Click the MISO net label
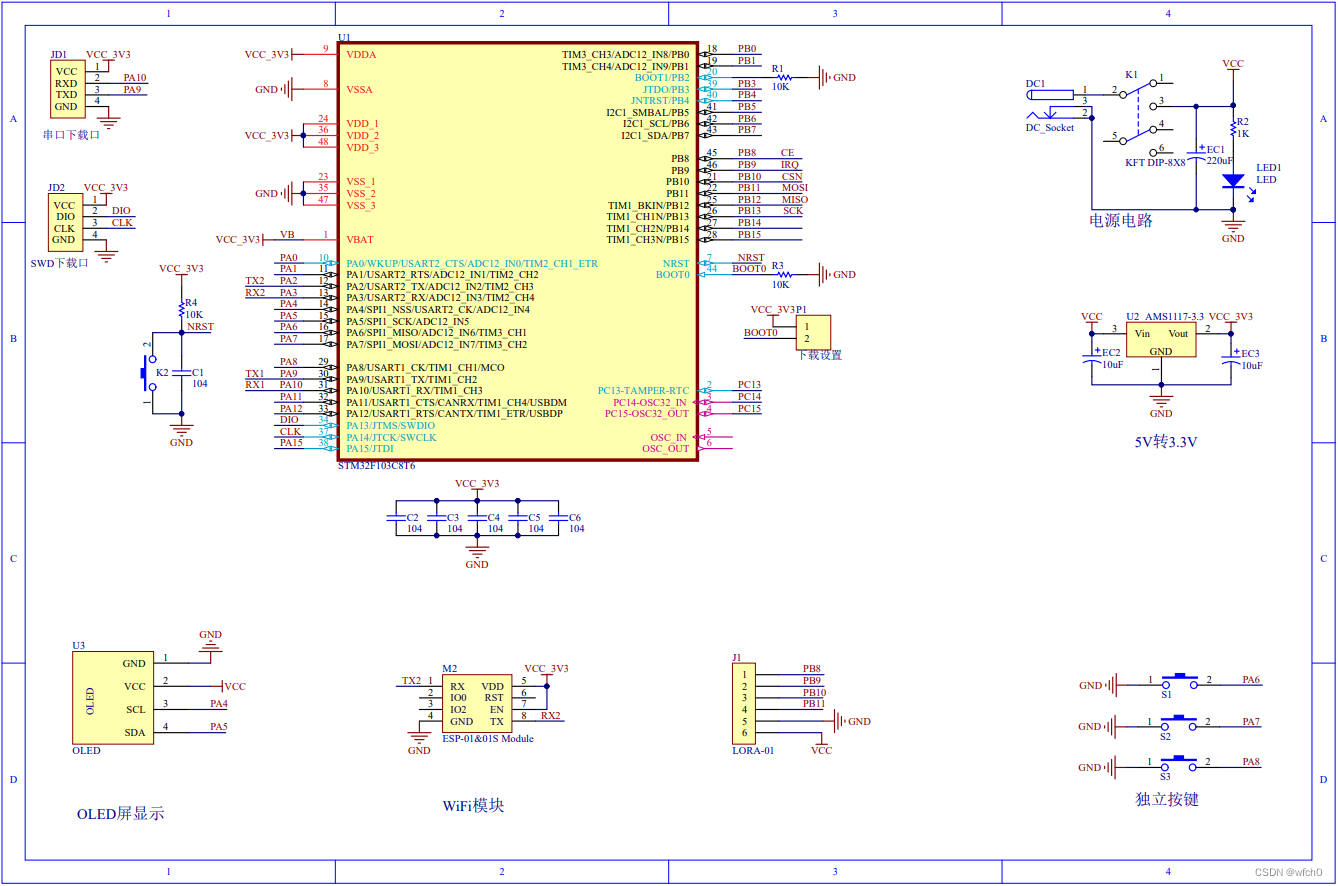 click(794, 199)
